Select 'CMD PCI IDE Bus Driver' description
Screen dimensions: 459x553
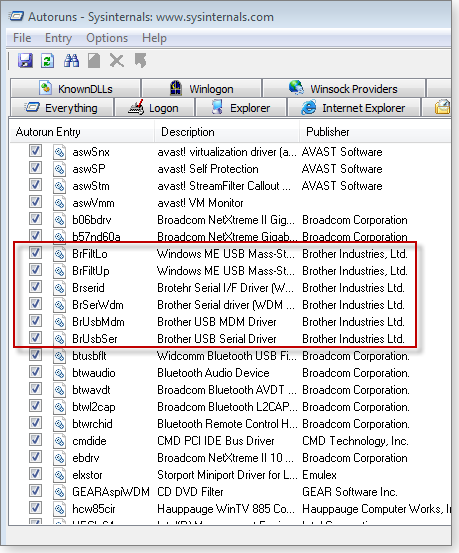(216, 441)
